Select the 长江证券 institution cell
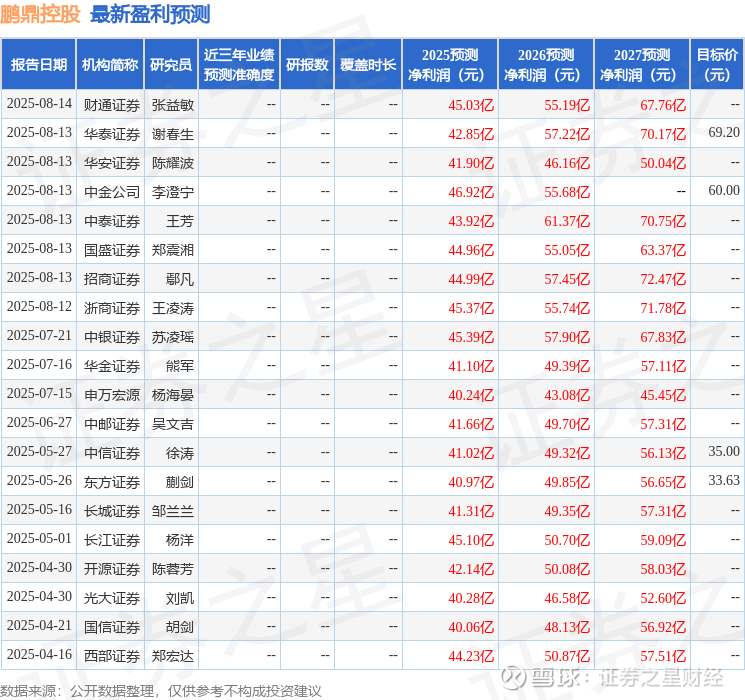 coord(112,540)
